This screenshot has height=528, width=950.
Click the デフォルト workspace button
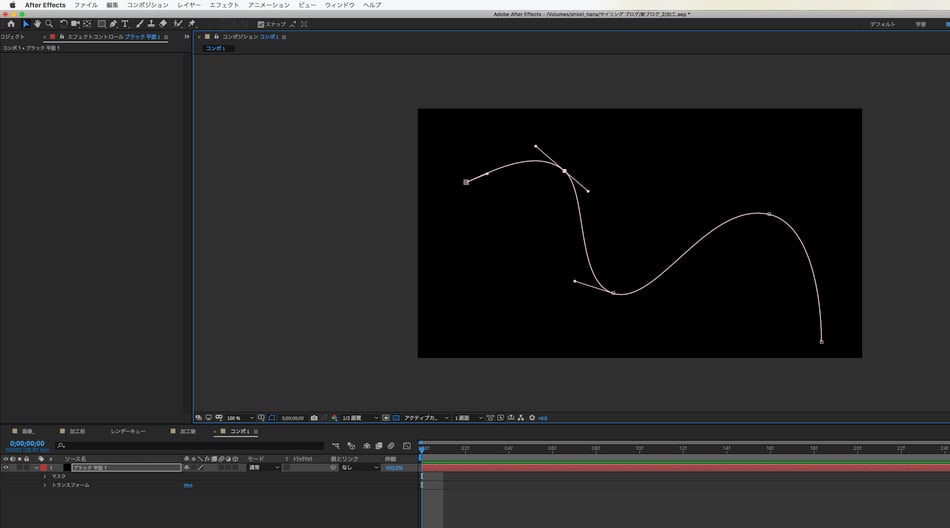coord(882,24)
